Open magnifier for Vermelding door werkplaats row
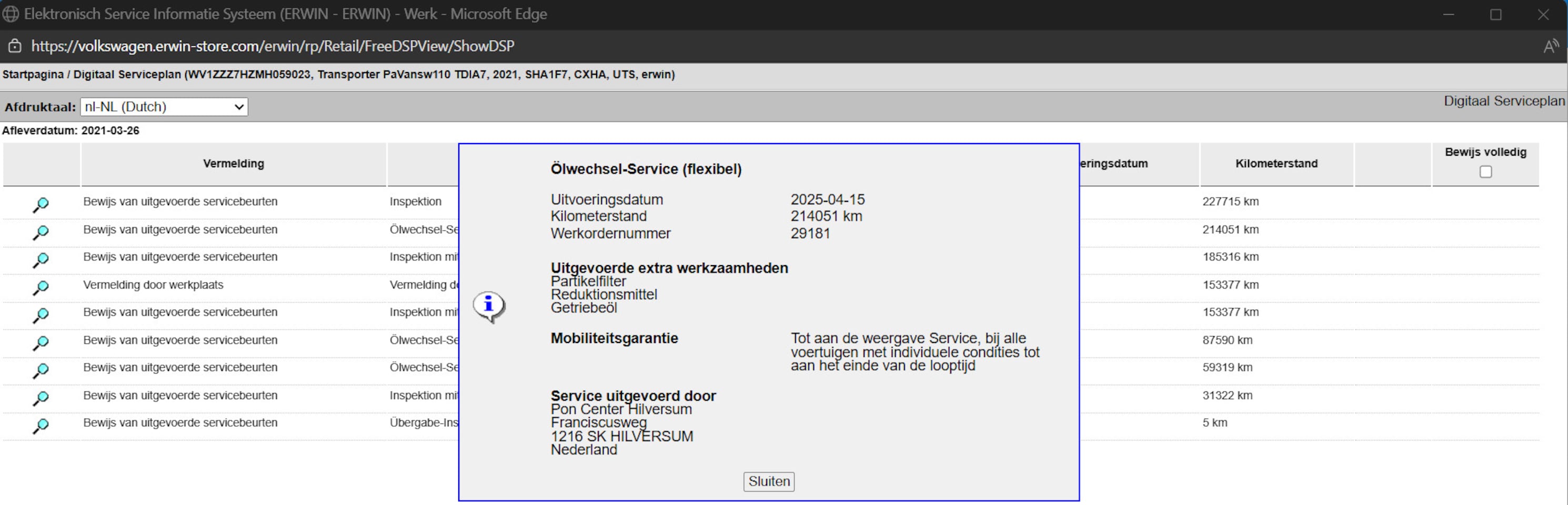 click(x=41, y=288)
